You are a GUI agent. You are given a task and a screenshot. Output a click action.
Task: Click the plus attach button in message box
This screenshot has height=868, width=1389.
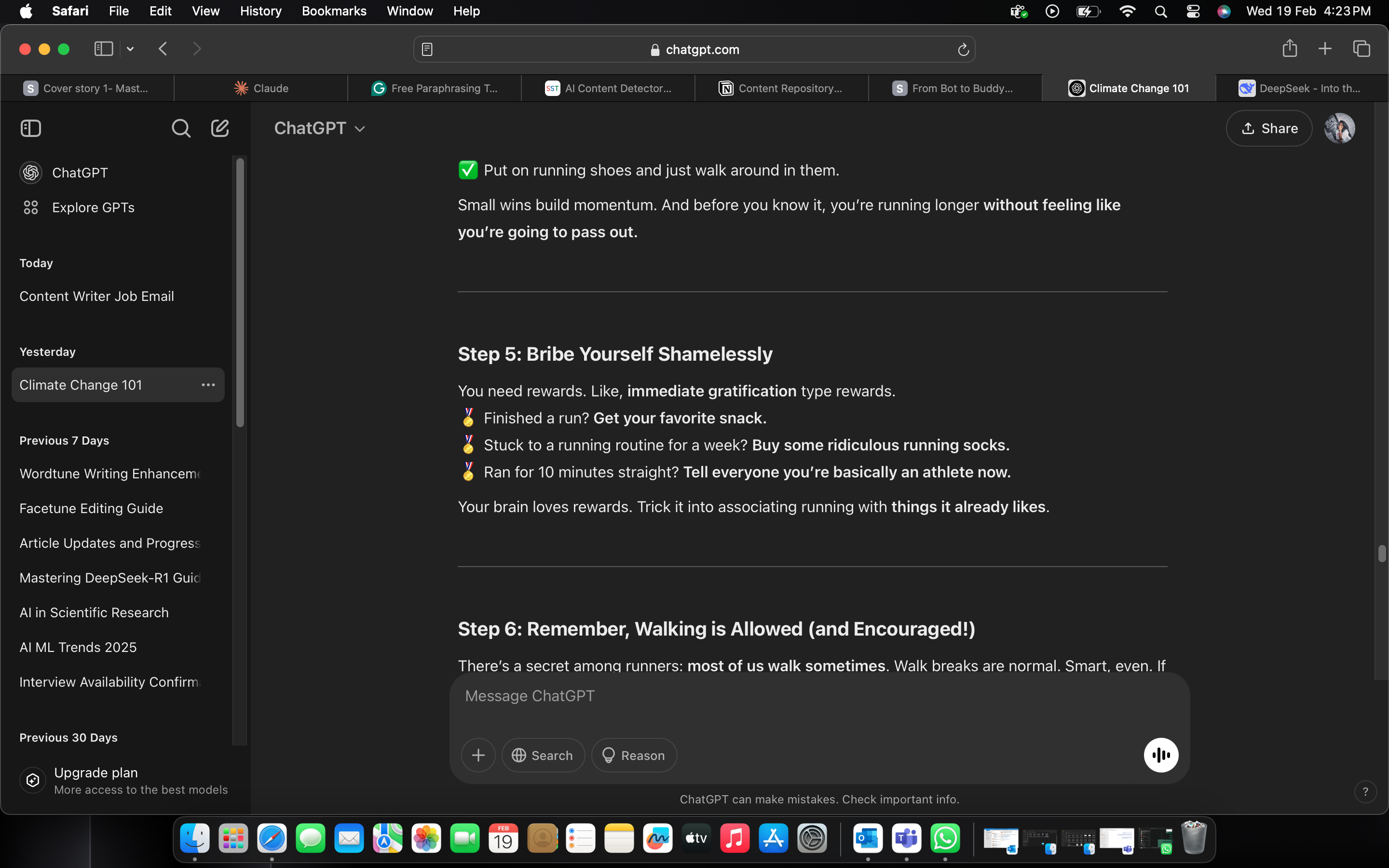click(478, 756)
